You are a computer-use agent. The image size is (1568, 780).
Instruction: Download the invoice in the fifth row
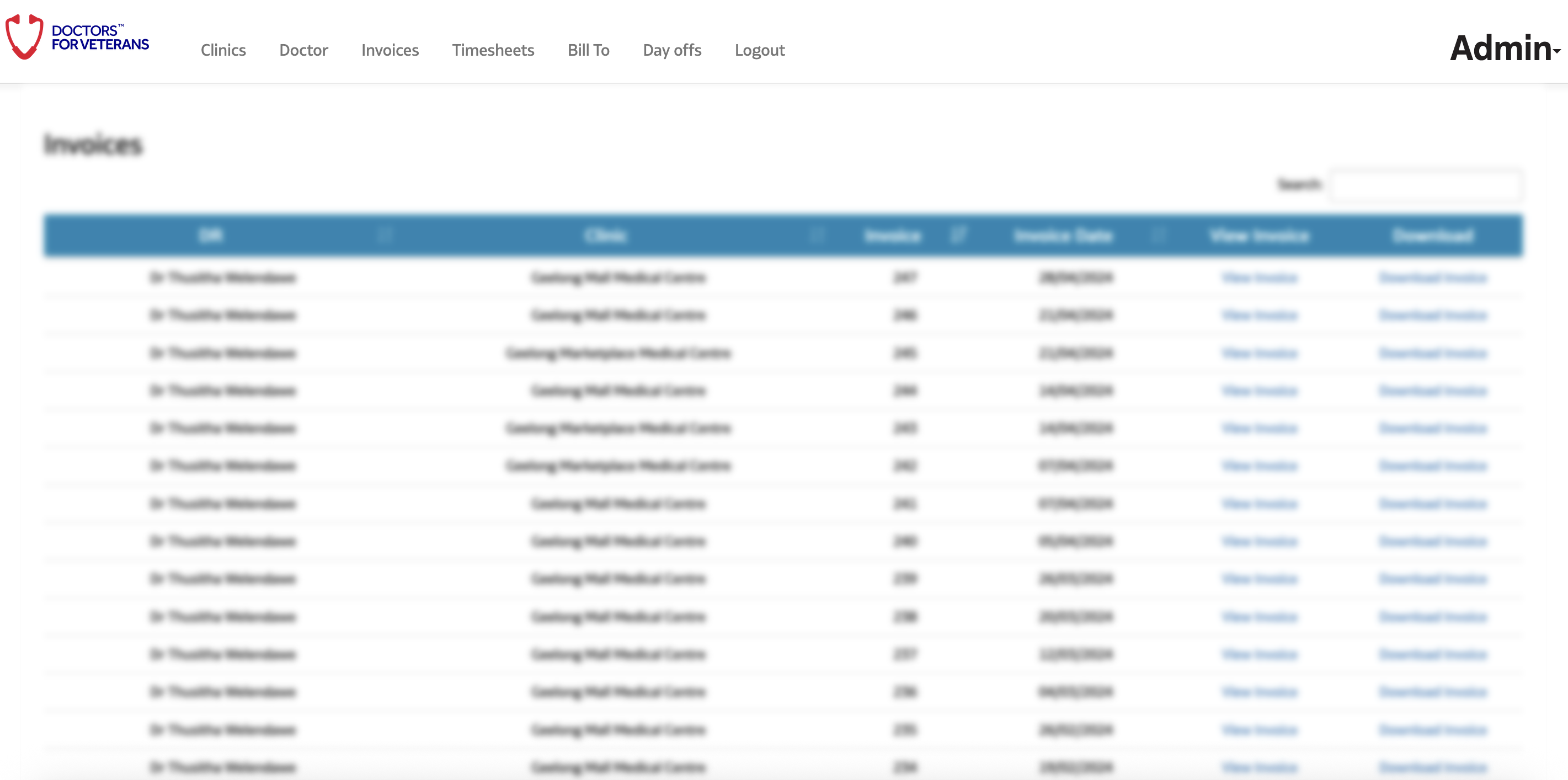pyautogui.click(x=1432, y=428)
